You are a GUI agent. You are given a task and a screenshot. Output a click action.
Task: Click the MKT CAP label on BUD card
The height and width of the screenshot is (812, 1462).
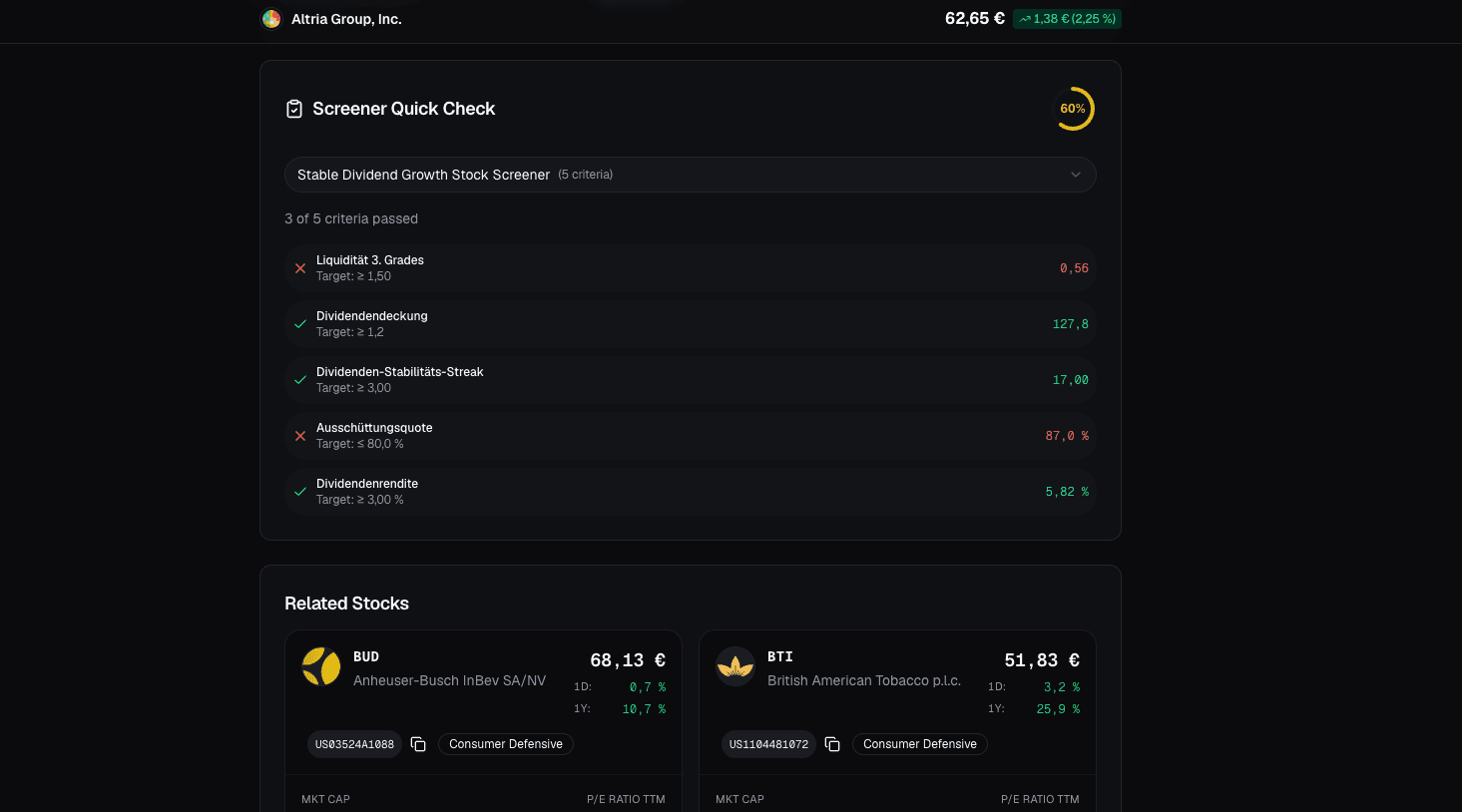pyautogui.click(x=325, y=799)
